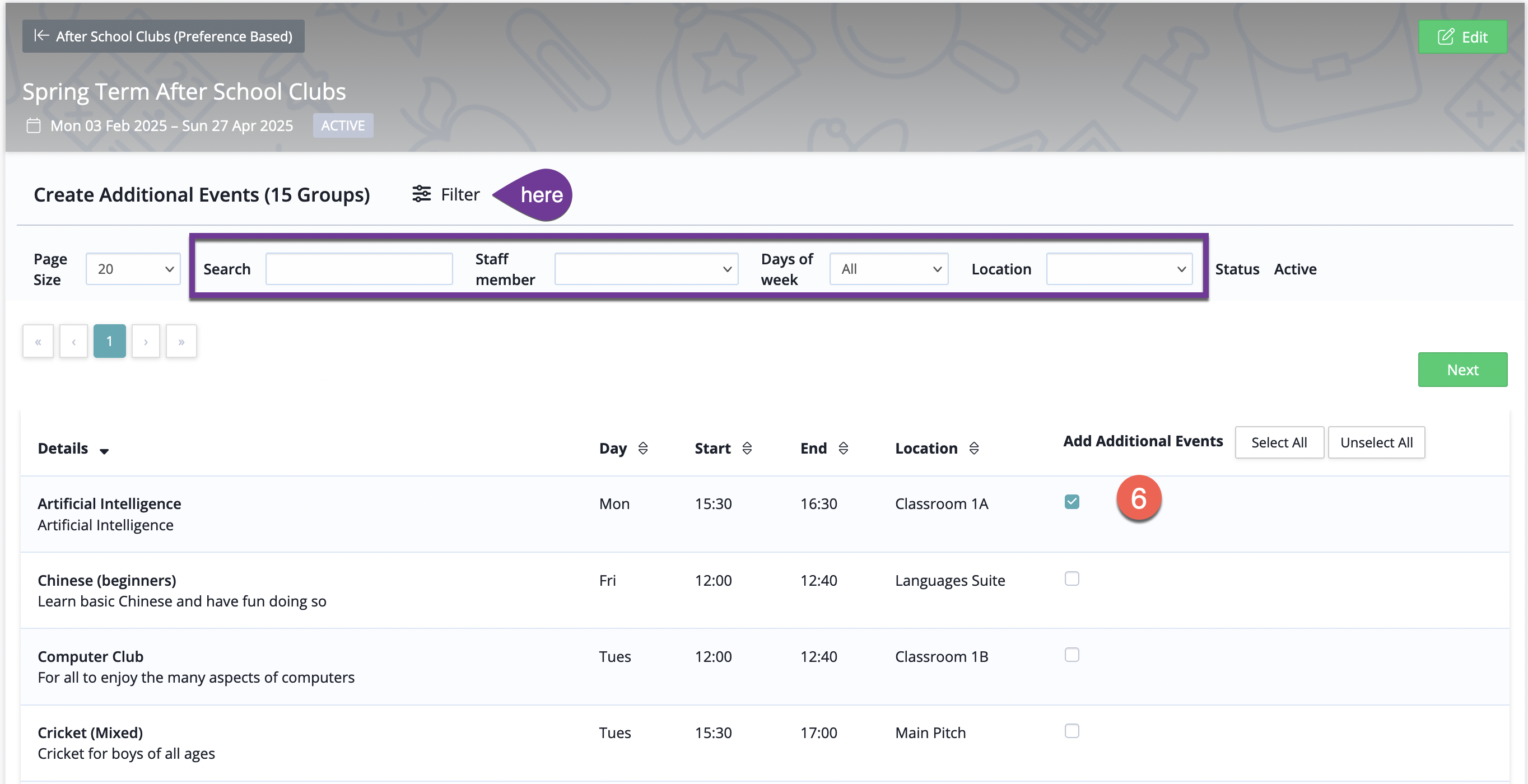This screenshot has width=1528, height=784.
Task: Click into the Search input field
Action: click(x=359, y=269)
